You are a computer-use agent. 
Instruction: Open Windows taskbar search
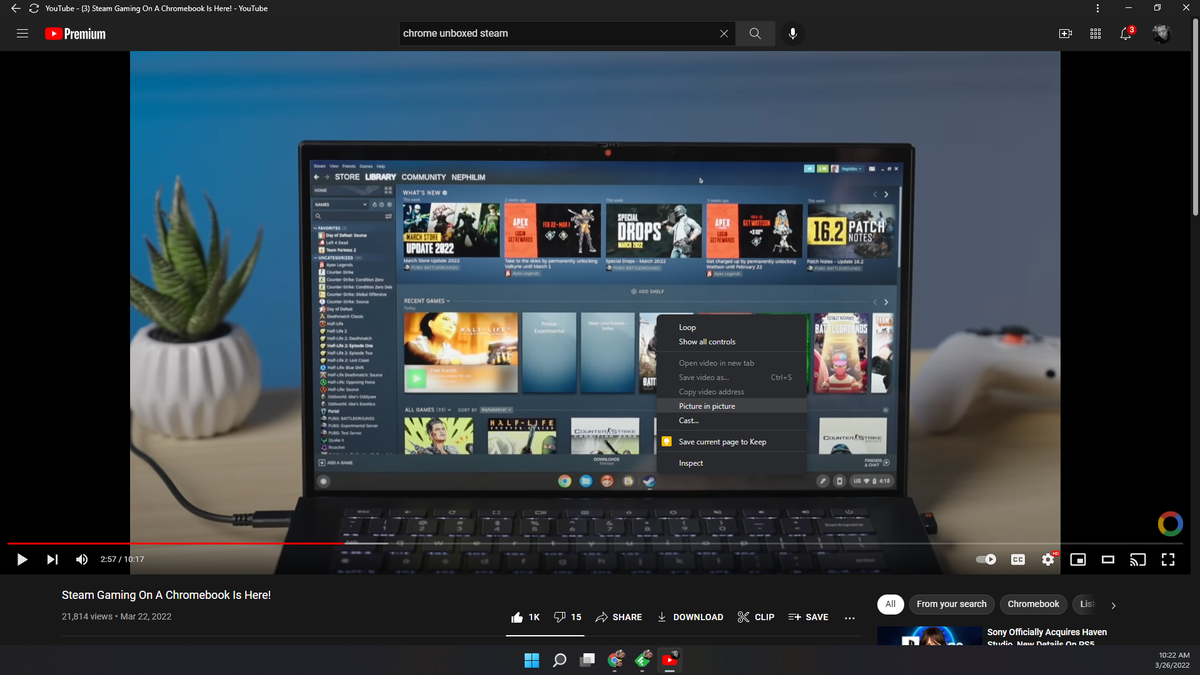tap(560, 660)
